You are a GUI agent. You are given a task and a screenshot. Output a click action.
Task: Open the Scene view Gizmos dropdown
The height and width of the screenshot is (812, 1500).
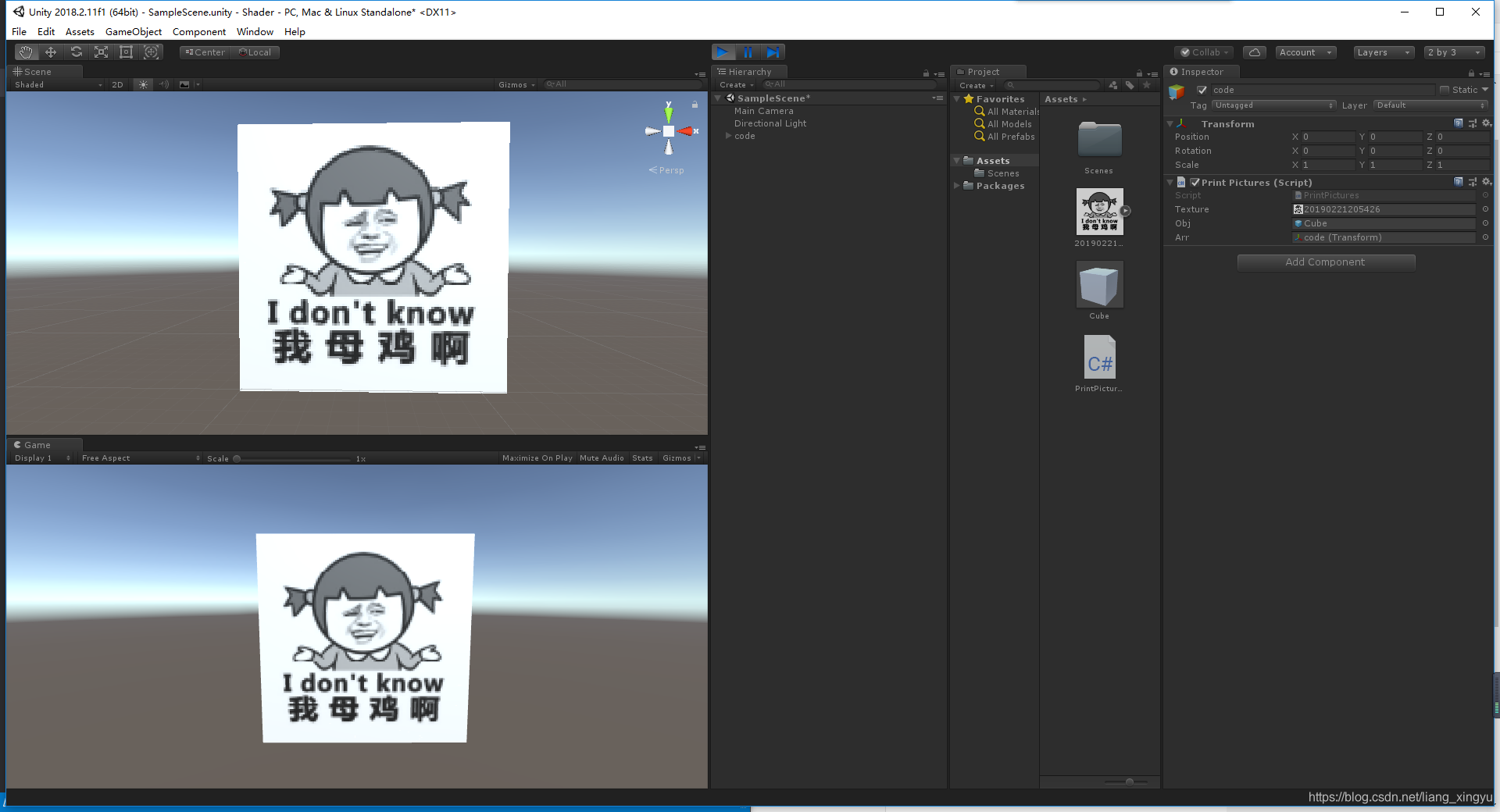[x=516, y=84]
